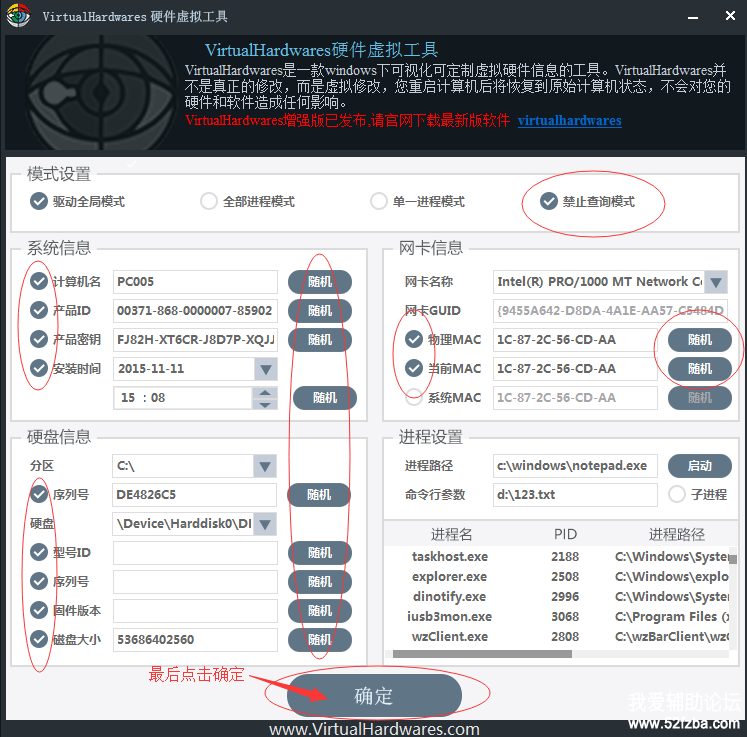Image resolution: width=747 pixels, height=737 pixels.
Task: Click the 启动 process button
Action: tap(699, 465)
